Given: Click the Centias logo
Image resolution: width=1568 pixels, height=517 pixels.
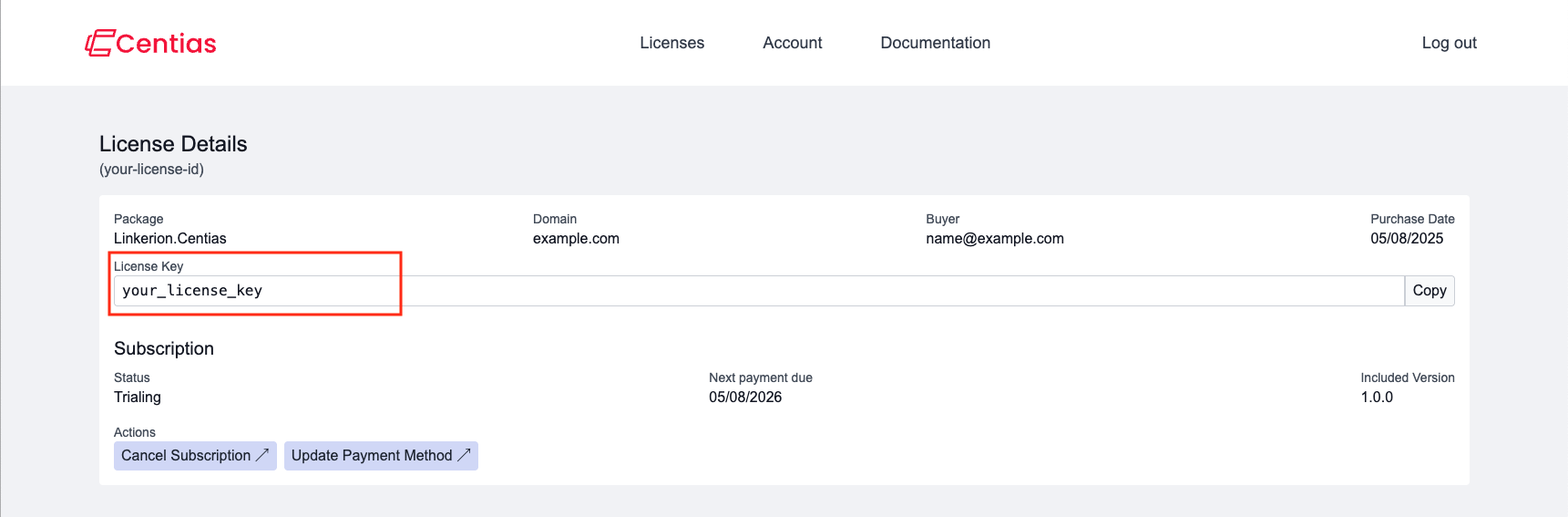Looking at the screenshot, I should point(151,43).
